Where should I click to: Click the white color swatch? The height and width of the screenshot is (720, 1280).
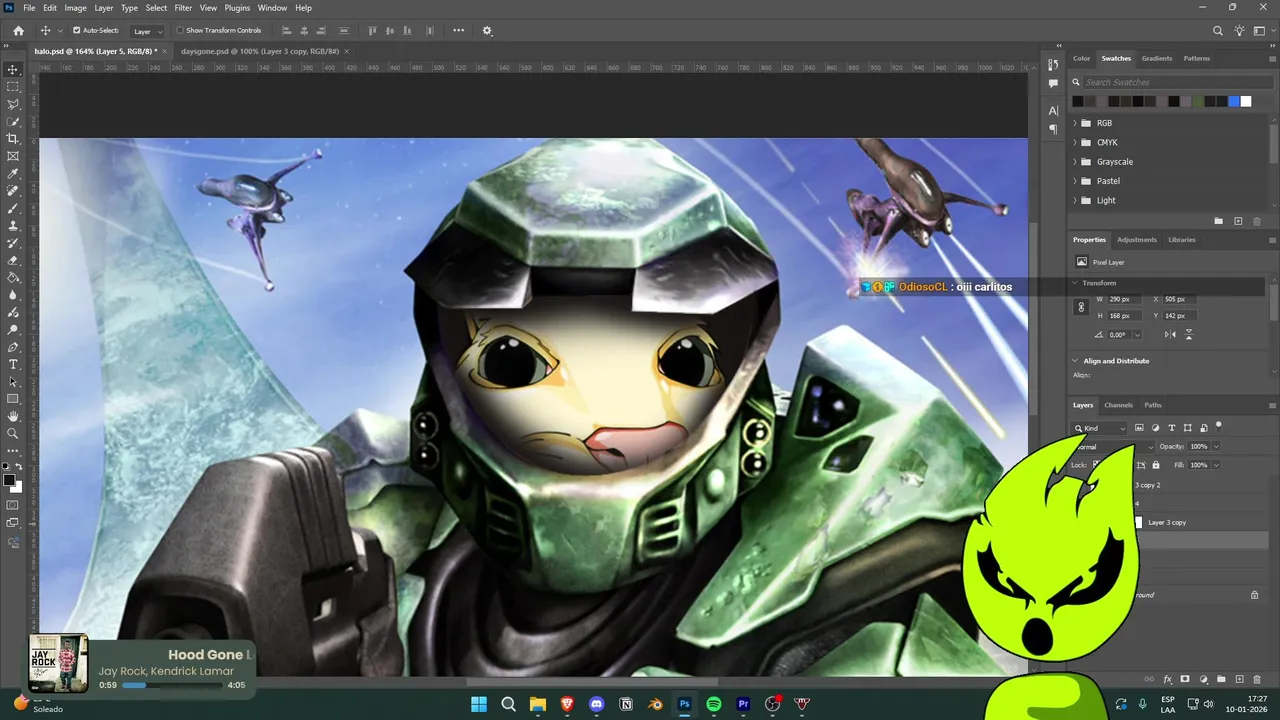click(1246, 101)
